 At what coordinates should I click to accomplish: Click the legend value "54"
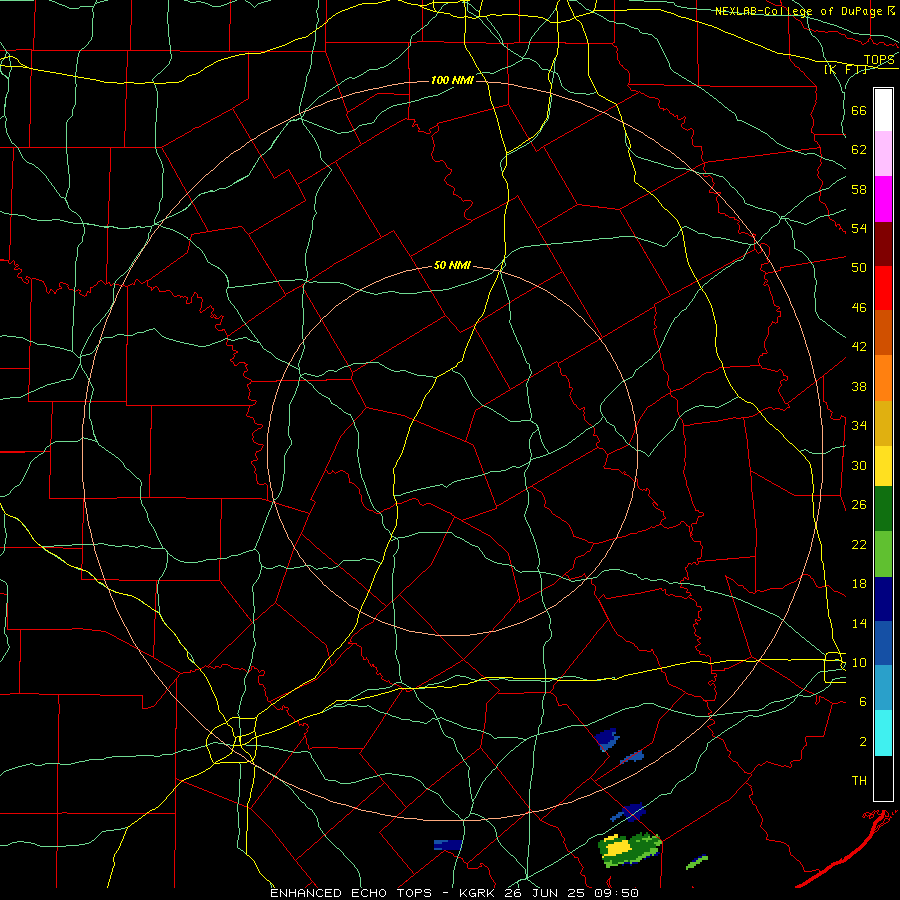[x=859, y=228]
